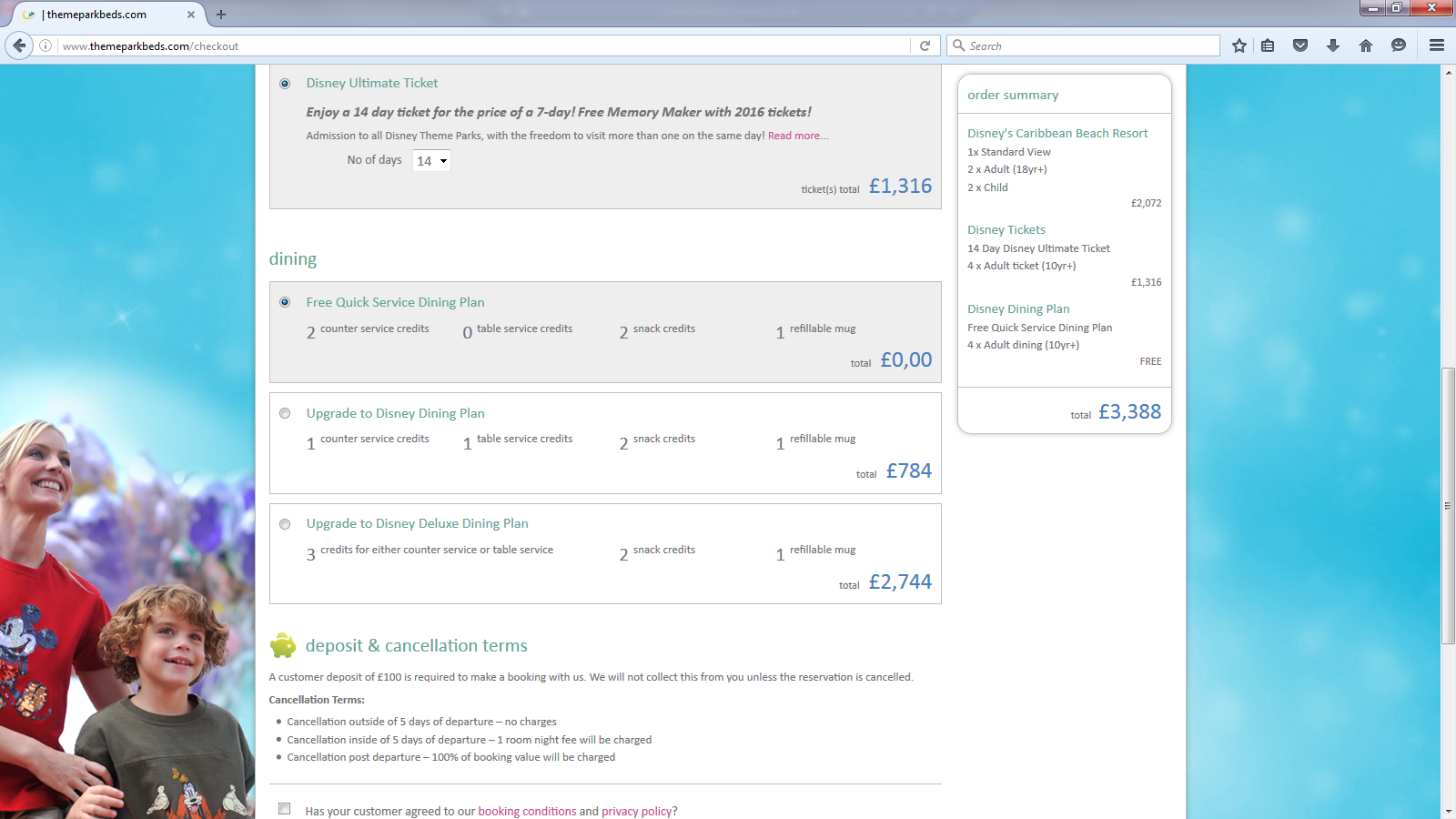Click the Upgrade to Disney Dining Plan title
Viewport: 1456px width, 819px height.
click(395, 413)
